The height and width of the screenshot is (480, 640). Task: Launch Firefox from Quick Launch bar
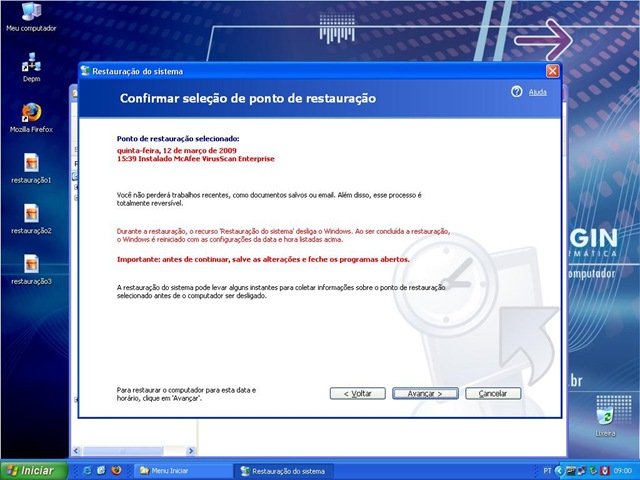click(116, 471)
